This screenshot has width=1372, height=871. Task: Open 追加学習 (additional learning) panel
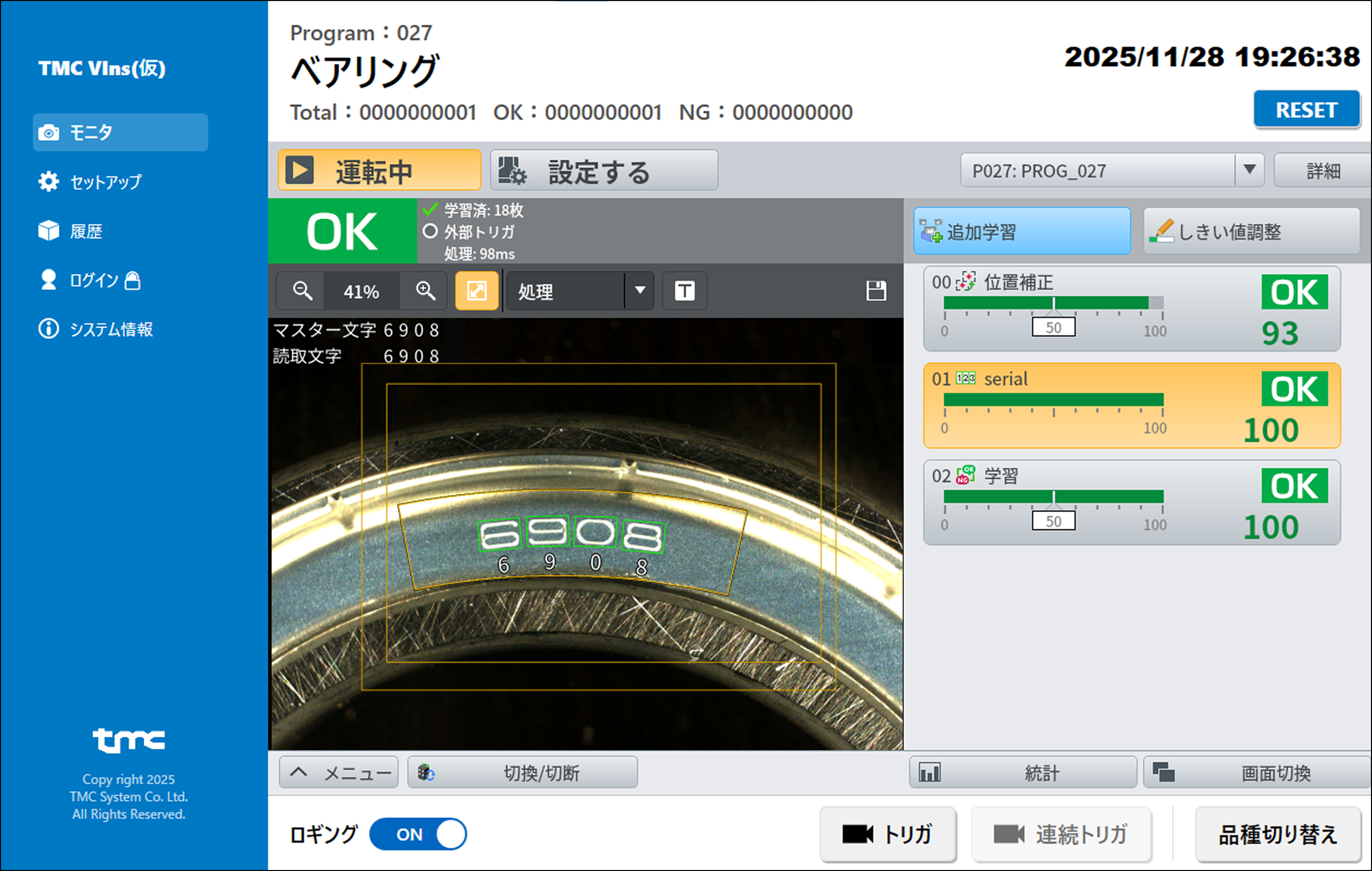pos(1022,231)
